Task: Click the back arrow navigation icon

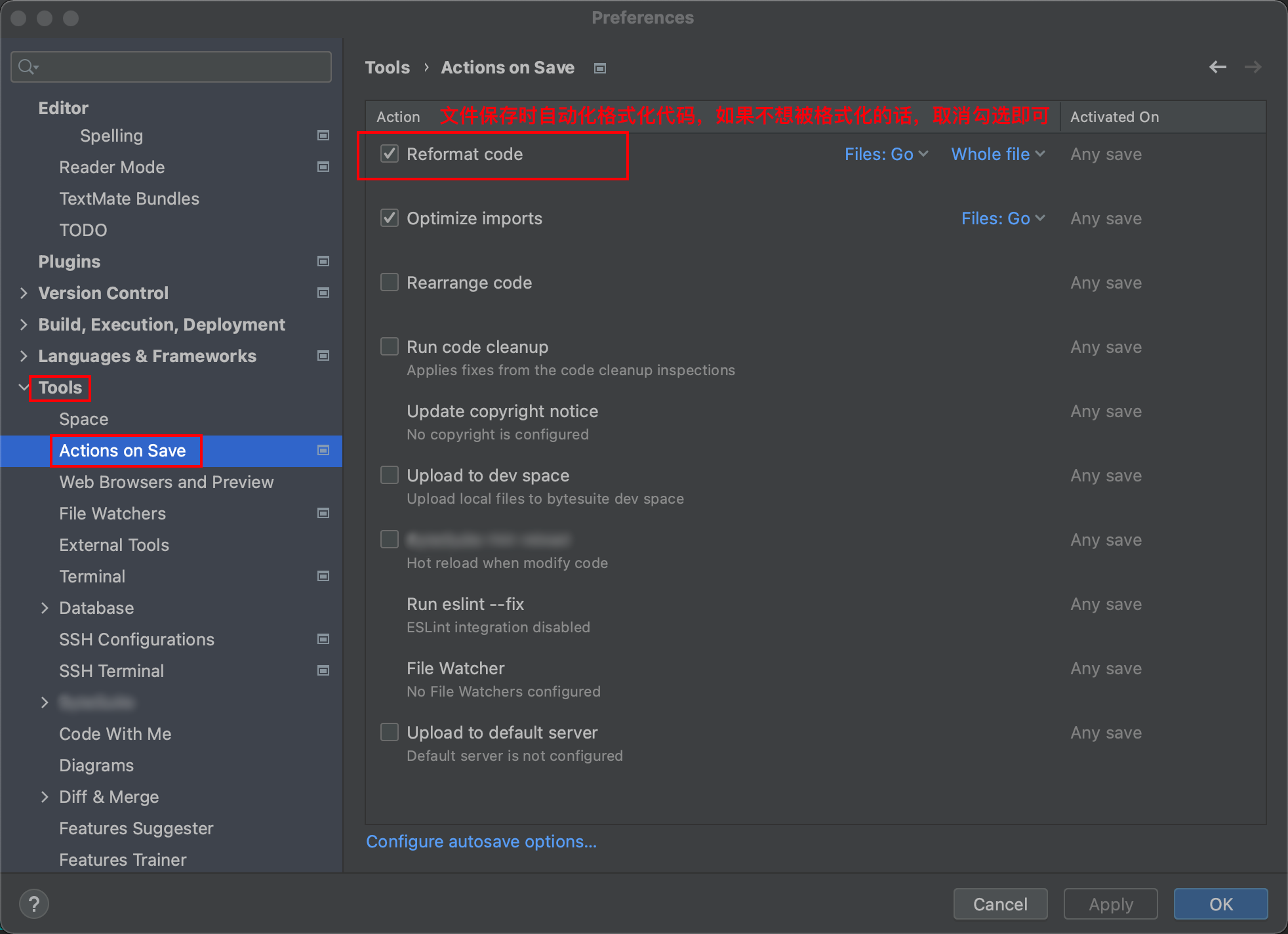Action: pyautogui.click(x=1217, y=67)
